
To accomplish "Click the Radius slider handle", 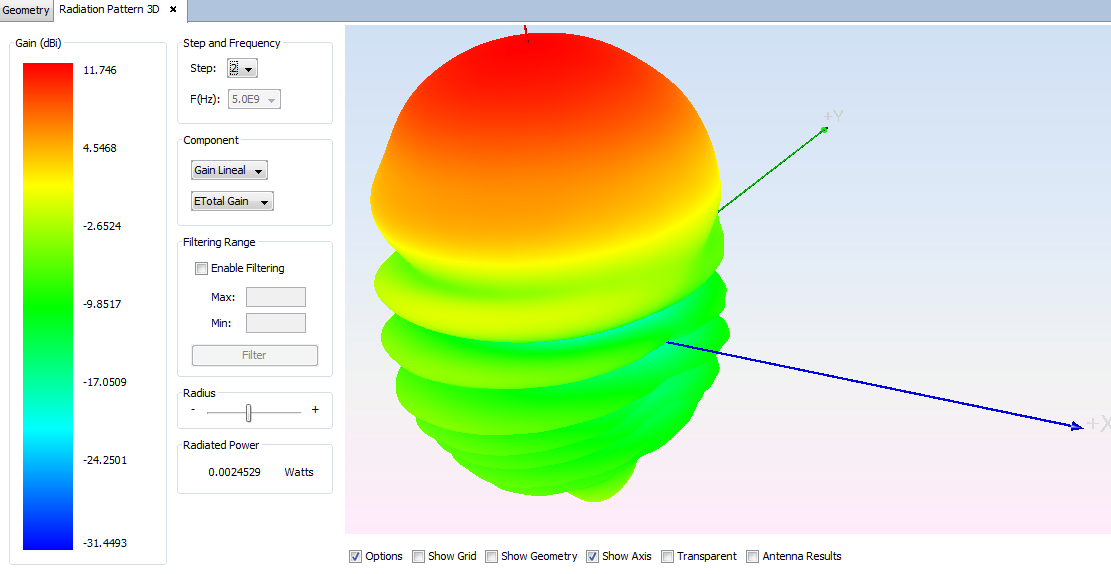I will (x=249, y=411).
